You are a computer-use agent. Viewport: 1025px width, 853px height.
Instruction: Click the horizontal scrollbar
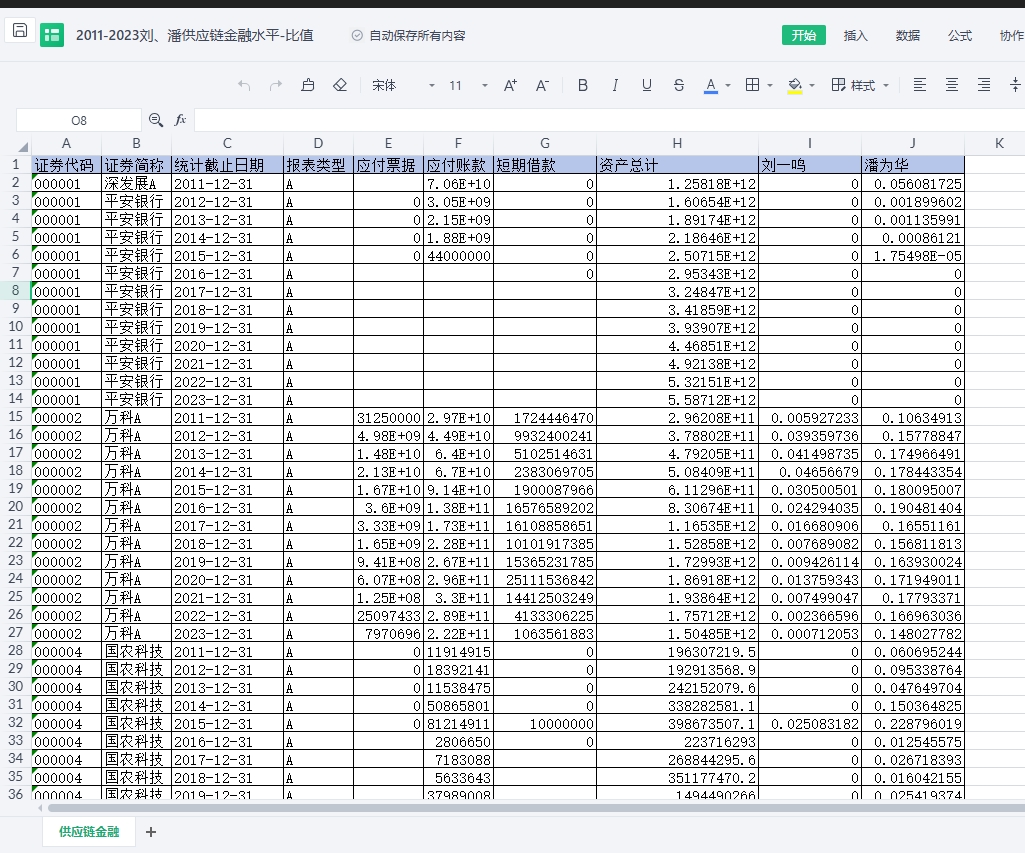tap(536, 808)
